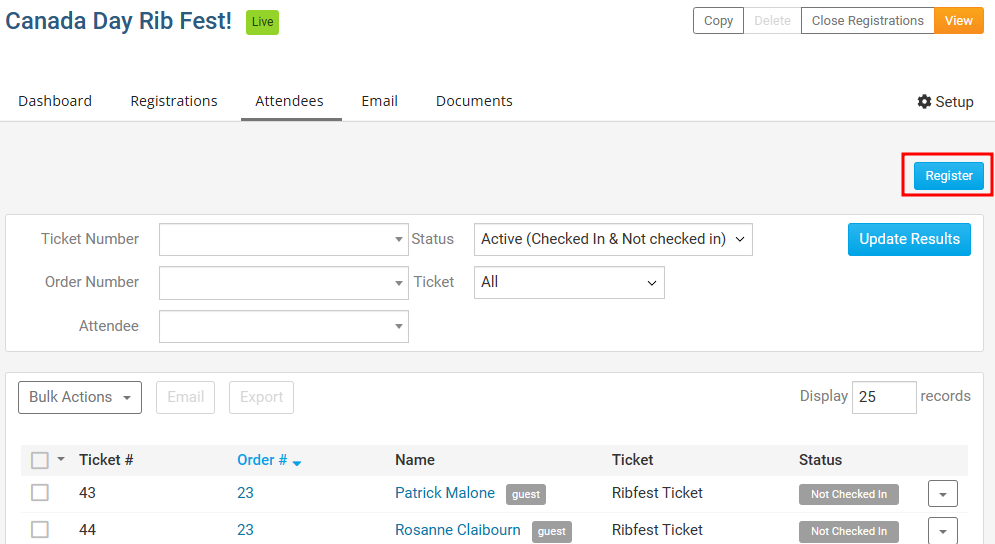Open row actions arrow for Rosanne Claibourn
995x544 pixels.
[943, 531]
